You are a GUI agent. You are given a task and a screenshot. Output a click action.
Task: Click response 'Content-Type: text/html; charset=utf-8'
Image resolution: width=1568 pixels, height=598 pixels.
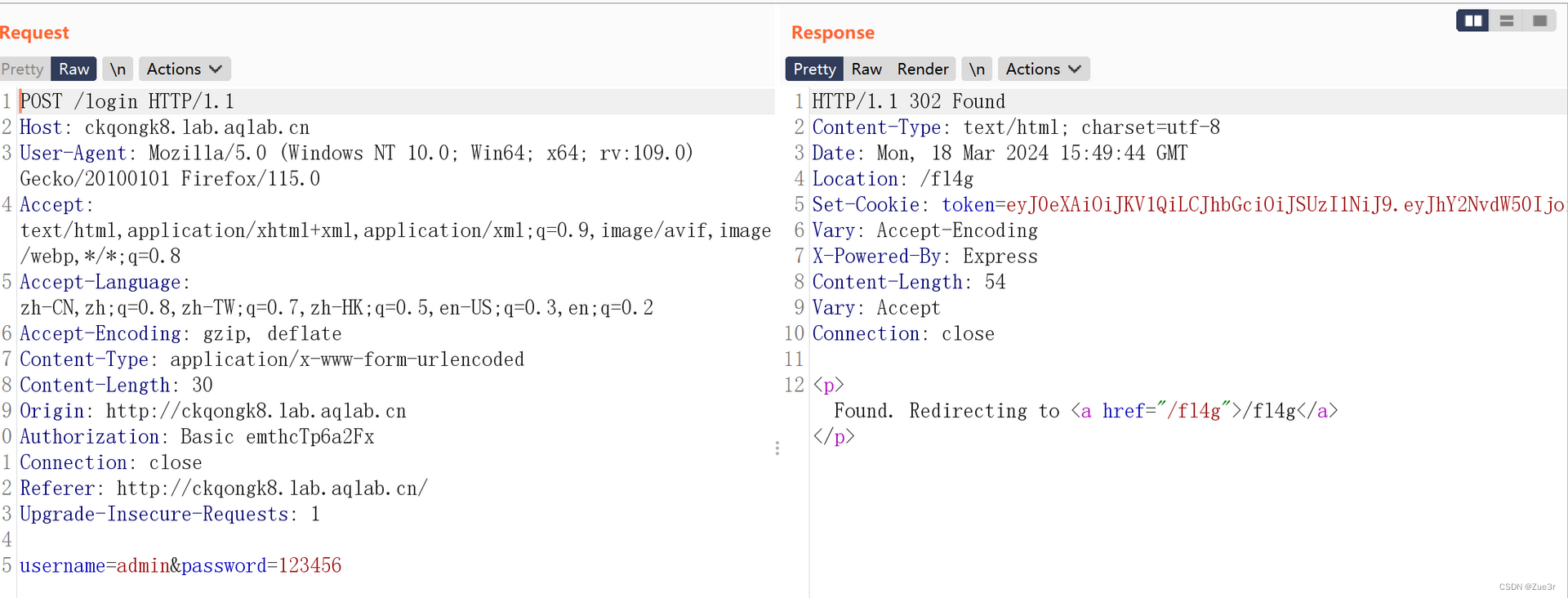click(x=1016, y=127)
